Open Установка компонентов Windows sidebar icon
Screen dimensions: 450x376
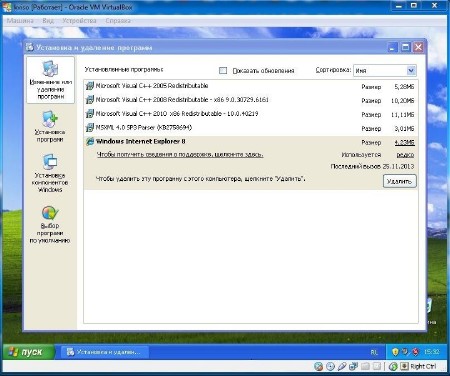tap(50, 162)
